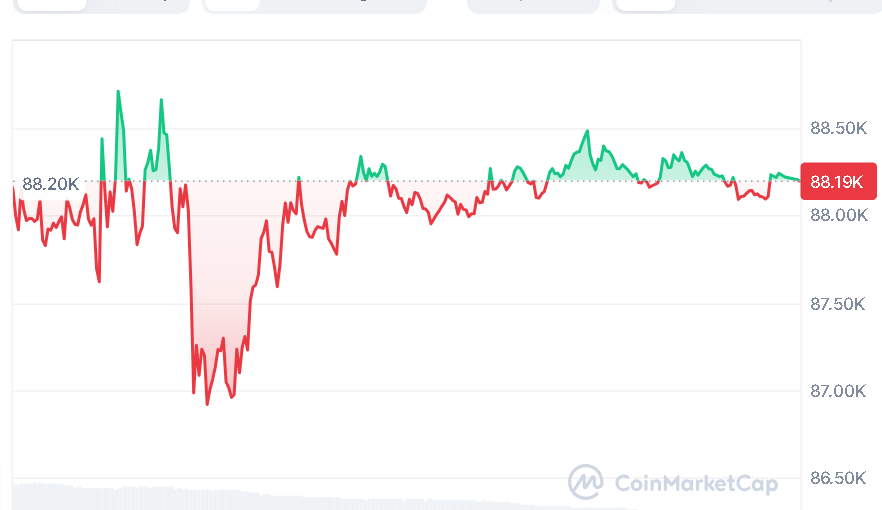The height and width of the screenshot is (510, 882).
Task: Click the 87.00K price axis label
Action: click(x=838, y=390)
